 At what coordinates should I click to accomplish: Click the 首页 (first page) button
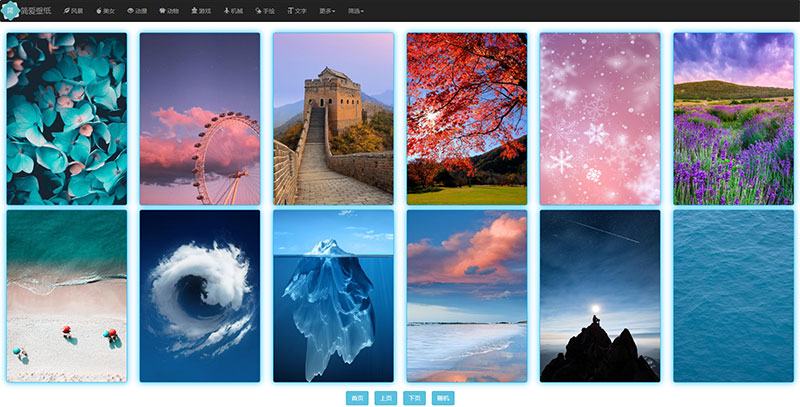(x=357, y=398)
